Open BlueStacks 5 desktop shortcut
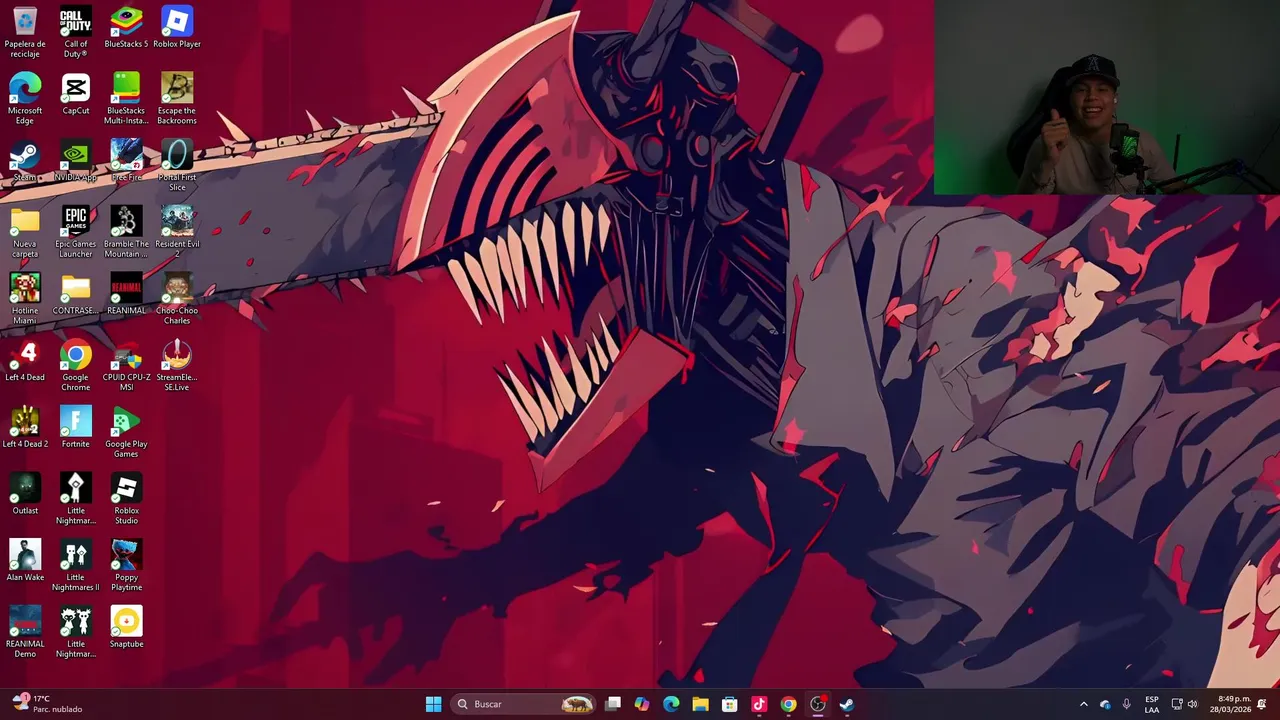This screenshot has width=1280, height=720. pos(126,27)
